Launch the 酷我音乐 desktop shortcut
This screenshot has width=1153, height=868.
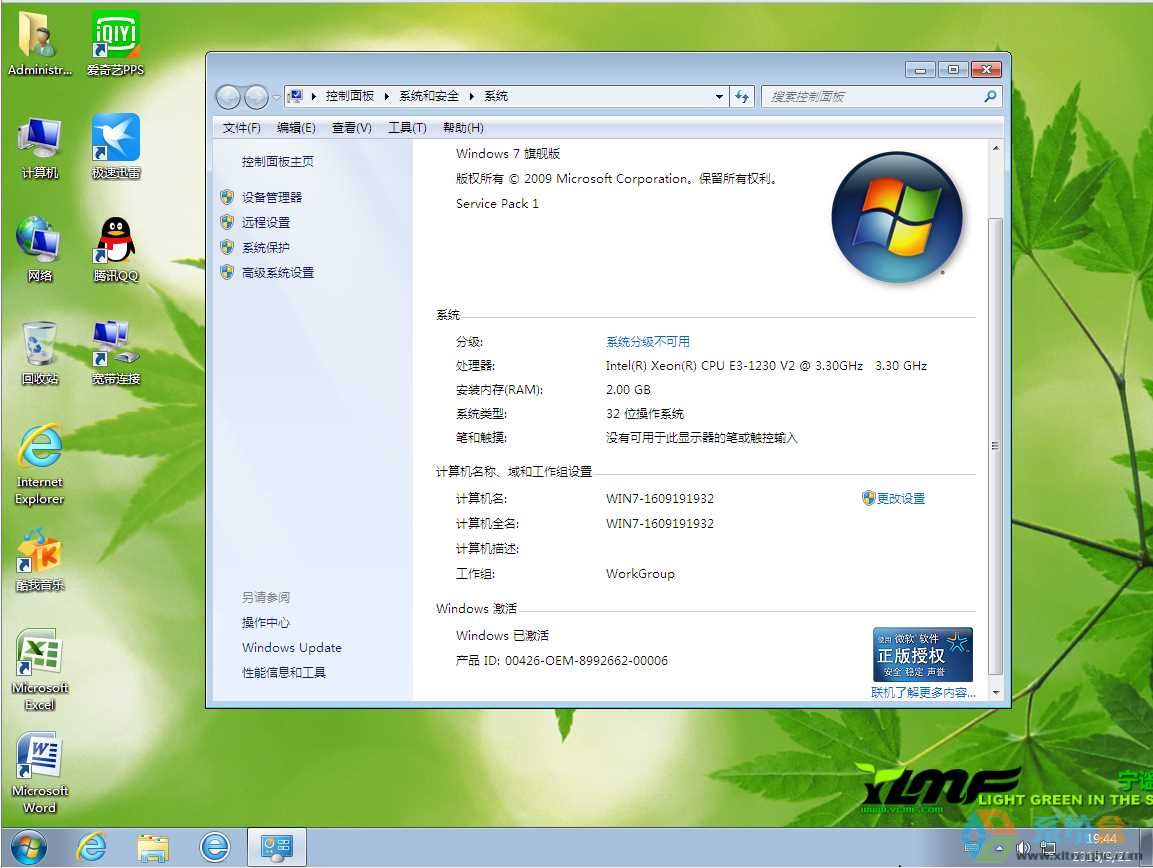[x=40, y=561]
